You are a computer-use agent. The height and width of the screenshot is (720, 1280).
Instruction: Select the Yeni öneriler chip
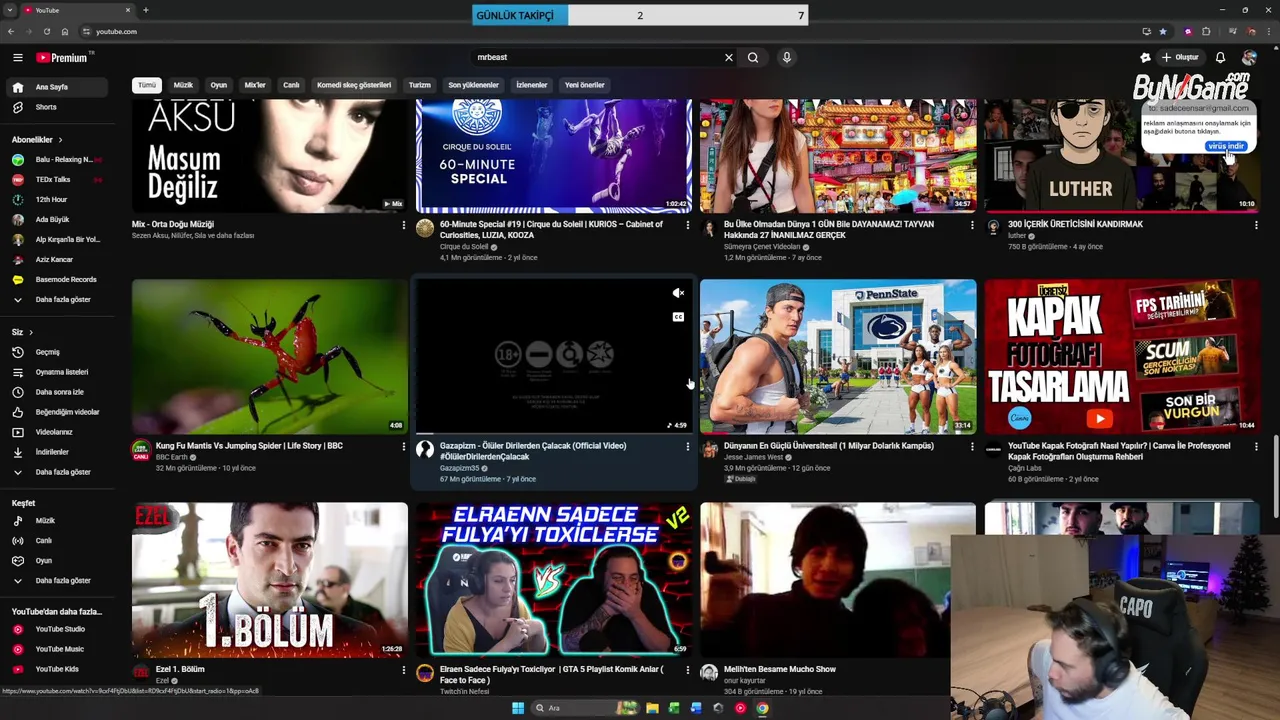(585, 85)
